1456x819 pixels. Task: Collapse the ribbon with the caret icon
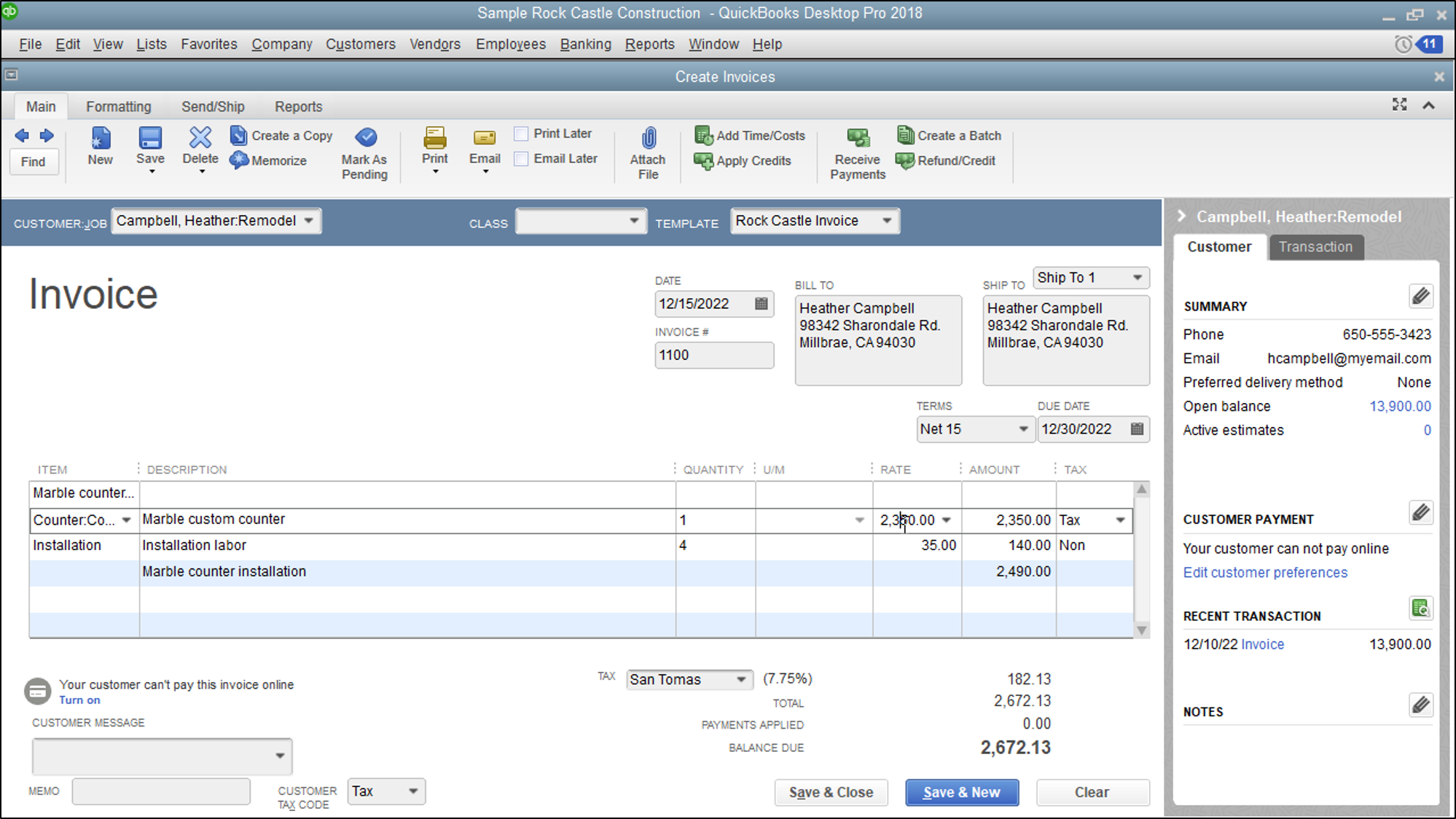coord(1428,106)
